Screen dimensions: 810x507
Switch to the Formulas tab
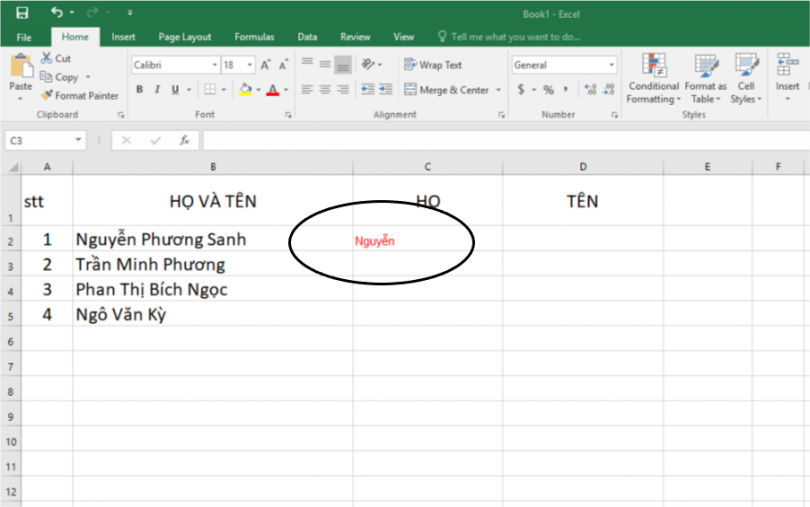[x=254, y=37]
